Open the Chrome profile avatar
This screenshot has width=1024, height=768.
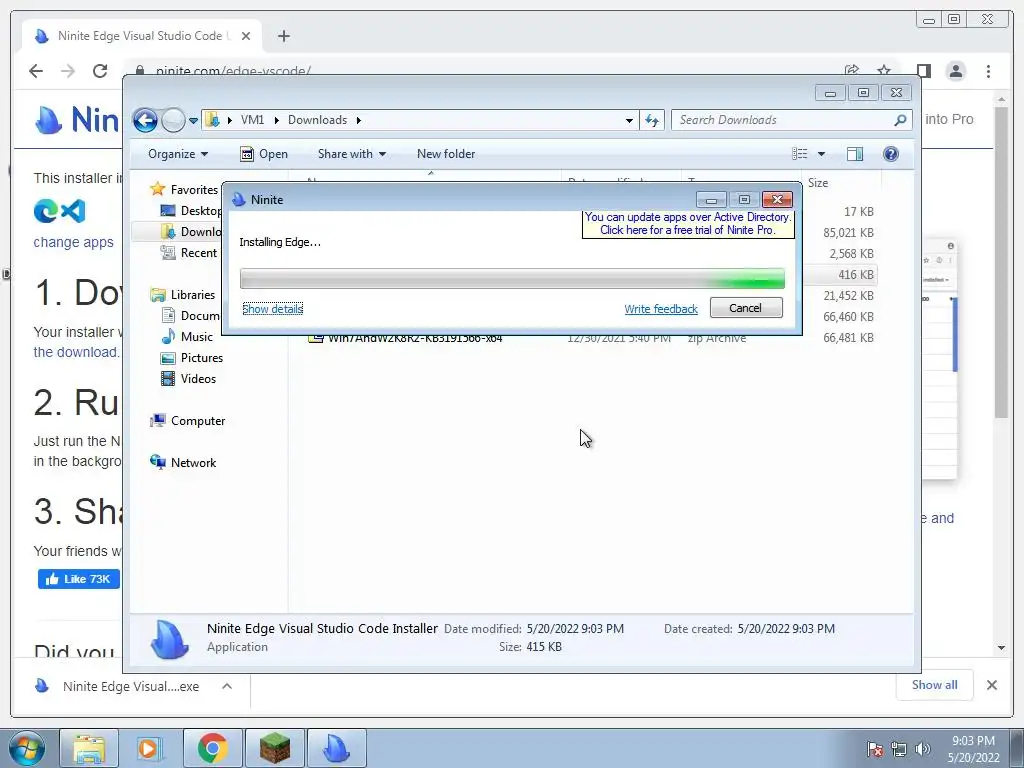pos(956,71)
